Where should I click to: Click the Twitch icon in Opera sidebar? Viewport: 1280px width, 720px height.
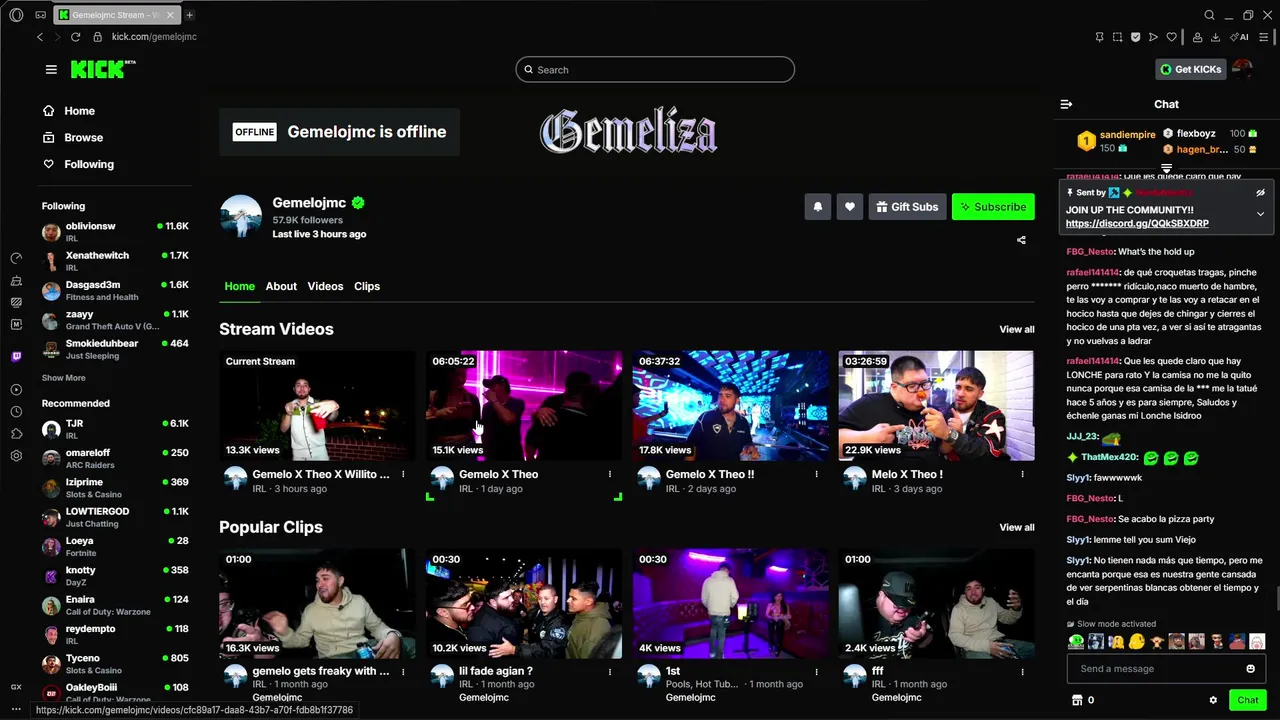tap(16, 356)
